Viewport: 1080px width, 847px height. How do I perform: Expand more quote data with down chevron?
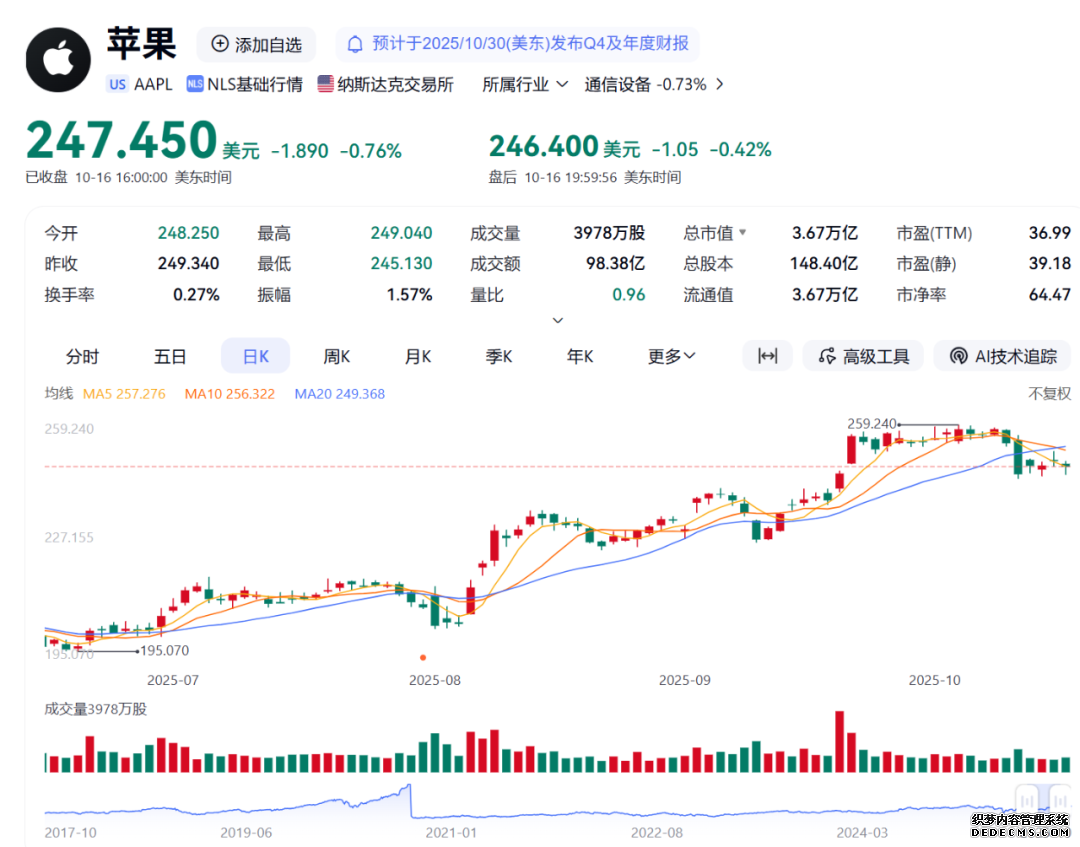click(558, 320)
